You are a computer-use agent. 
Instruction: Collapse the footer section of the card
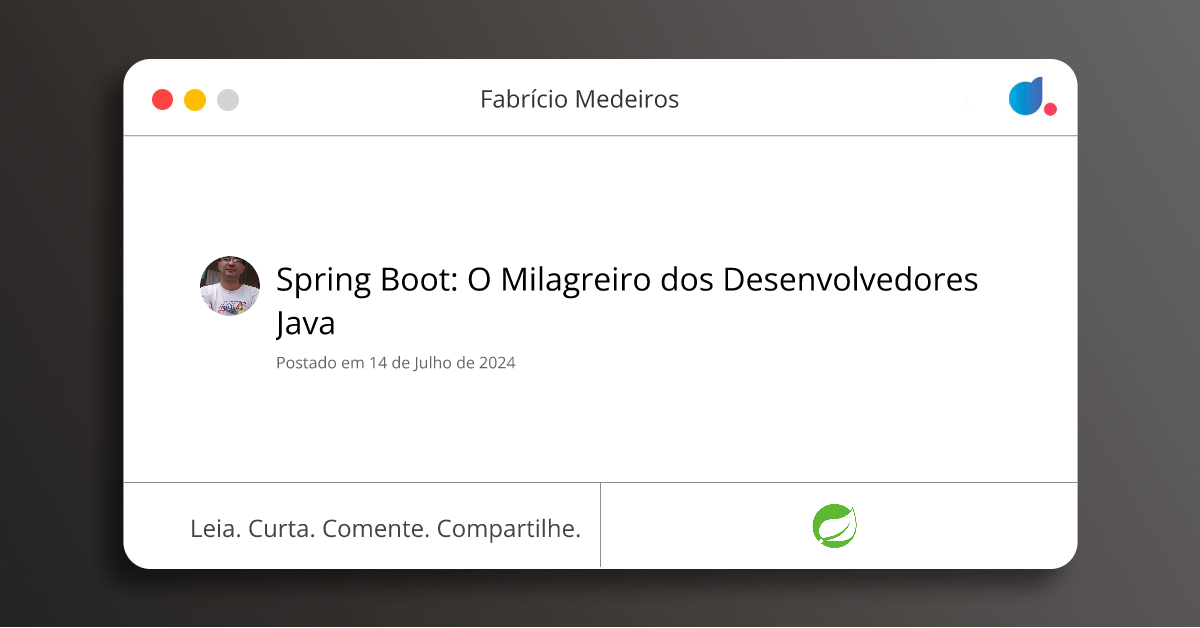(x=600, y=525)
